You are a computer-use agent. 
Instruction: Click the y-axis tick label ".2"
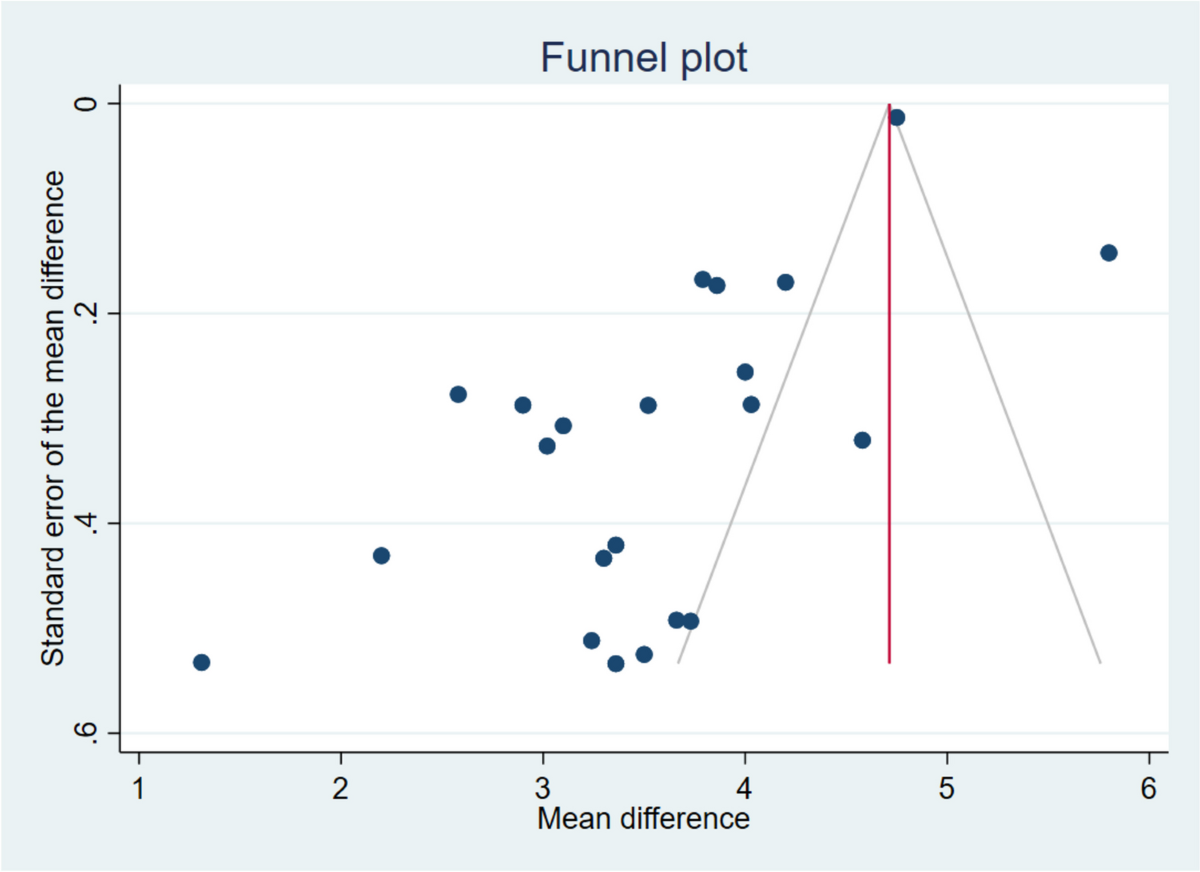tap(87, 313)
